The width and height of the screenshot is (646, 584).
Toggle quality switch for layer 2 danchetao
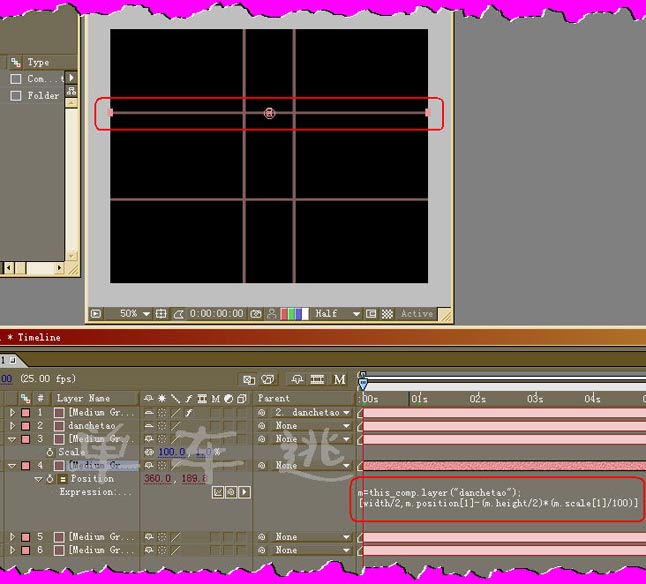click(176, 425)
